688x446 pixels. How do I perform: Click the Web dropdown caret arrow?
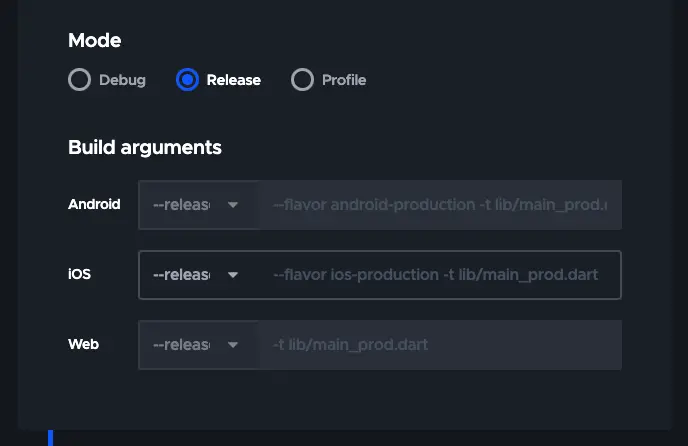click(x=233, y=345)
